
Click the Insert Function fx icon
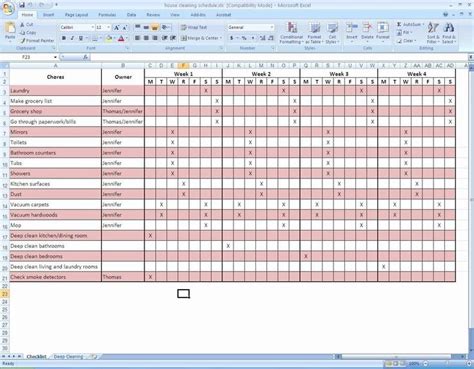pyautogui.click(x=85, y=57)
